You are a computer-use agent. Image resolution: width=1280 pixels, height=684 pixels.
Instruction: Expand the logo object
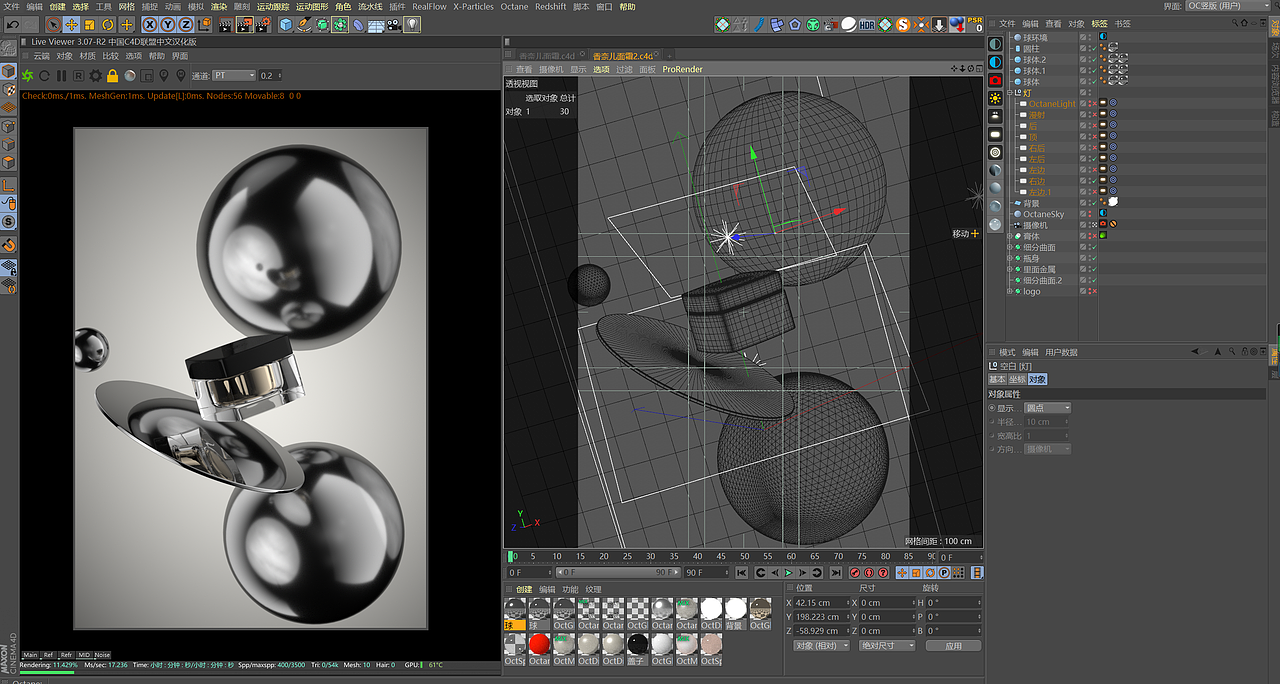pos(1009,291)
